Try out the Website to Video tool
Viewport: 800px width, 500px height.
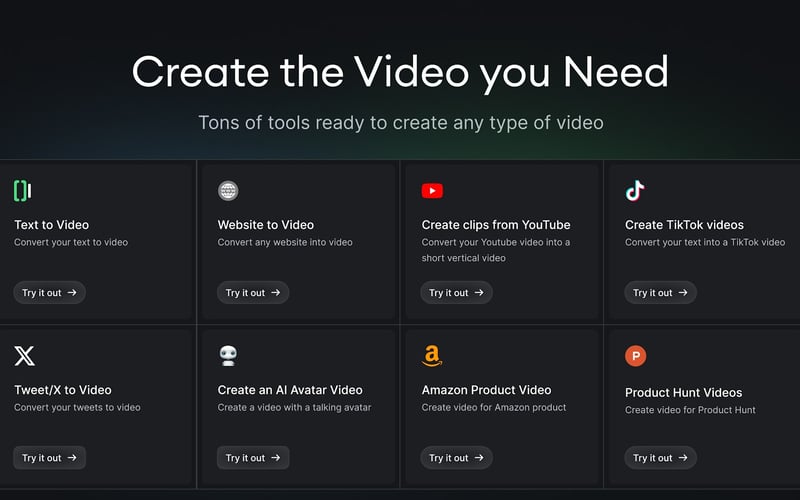coord(253,292)
